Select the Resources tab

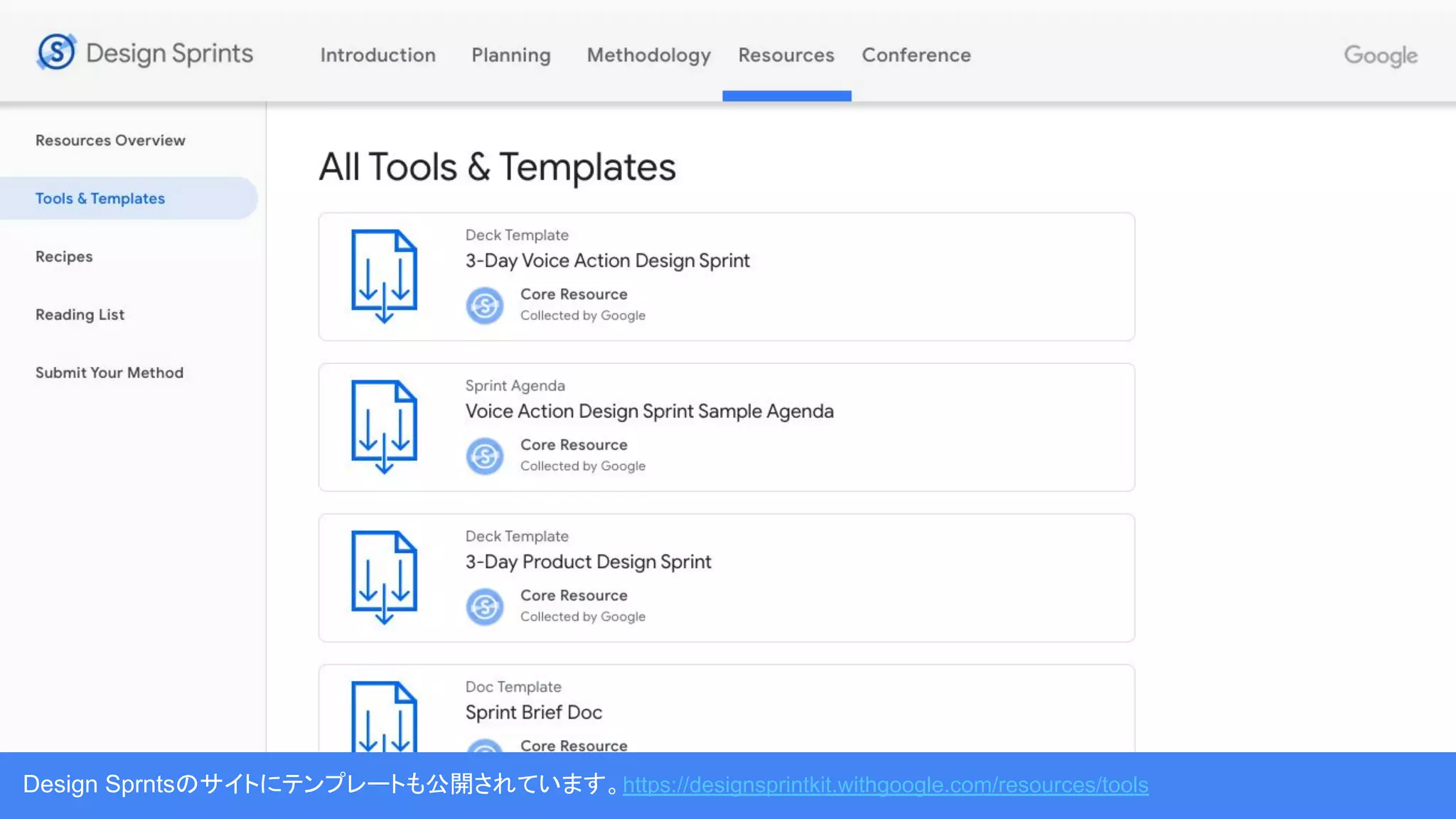786,55
